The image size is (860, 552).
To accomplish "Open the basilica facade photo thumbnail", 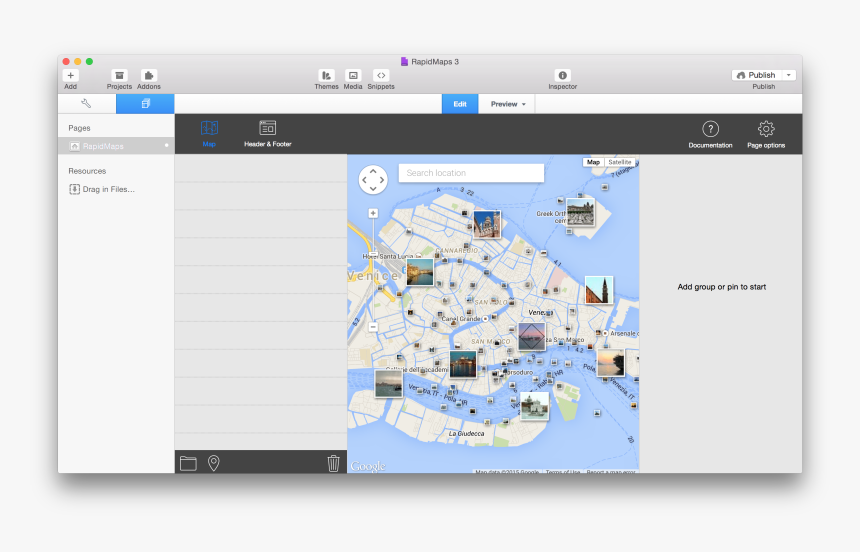I will [x=487, y=224].
